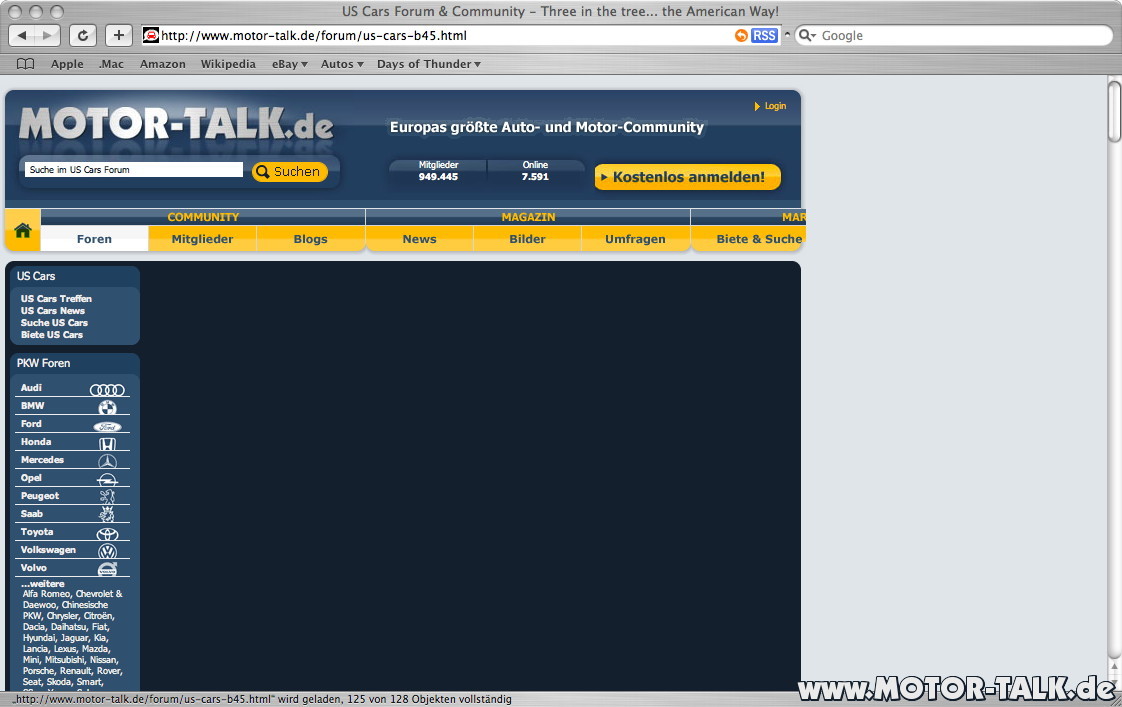Open the Amazon bookmark

[x=162, y=64]
